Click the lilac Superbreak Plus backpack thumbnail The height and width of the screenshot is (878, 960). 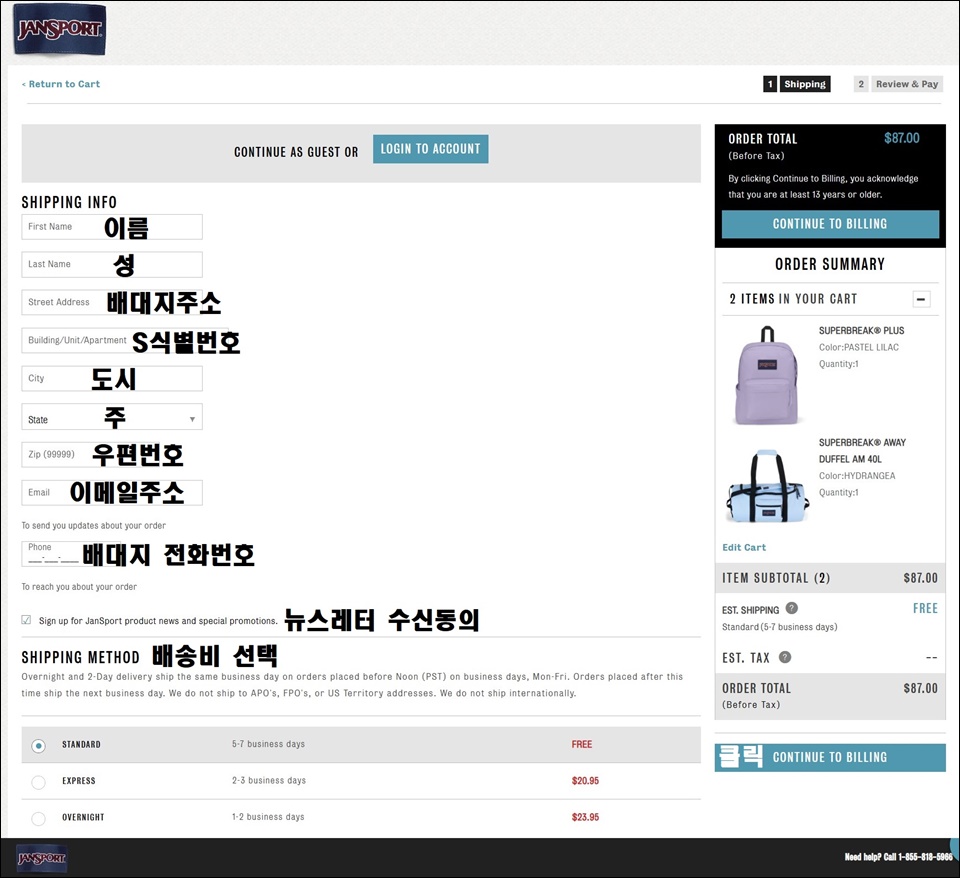(x=767, y=375)
